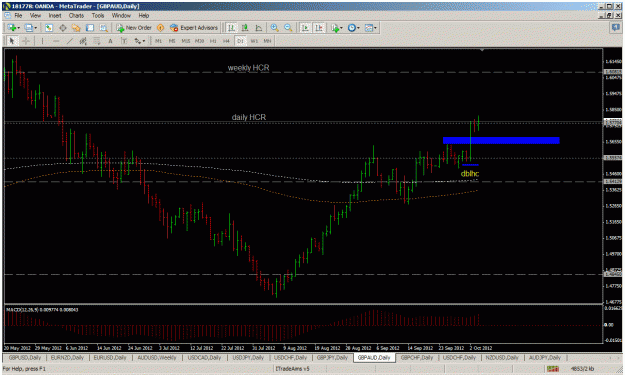Switch to USDCAD,Daily chart tab
The height and width of the screenshot is (375, 625).
pyautogui.click(x=204, y=357)
